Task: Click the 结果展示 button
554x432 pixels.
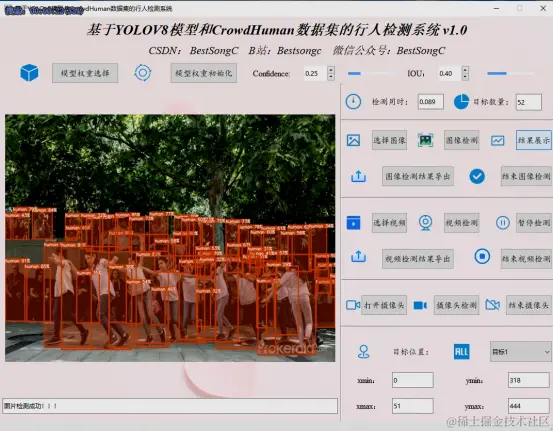Action: tap(534, 140)
